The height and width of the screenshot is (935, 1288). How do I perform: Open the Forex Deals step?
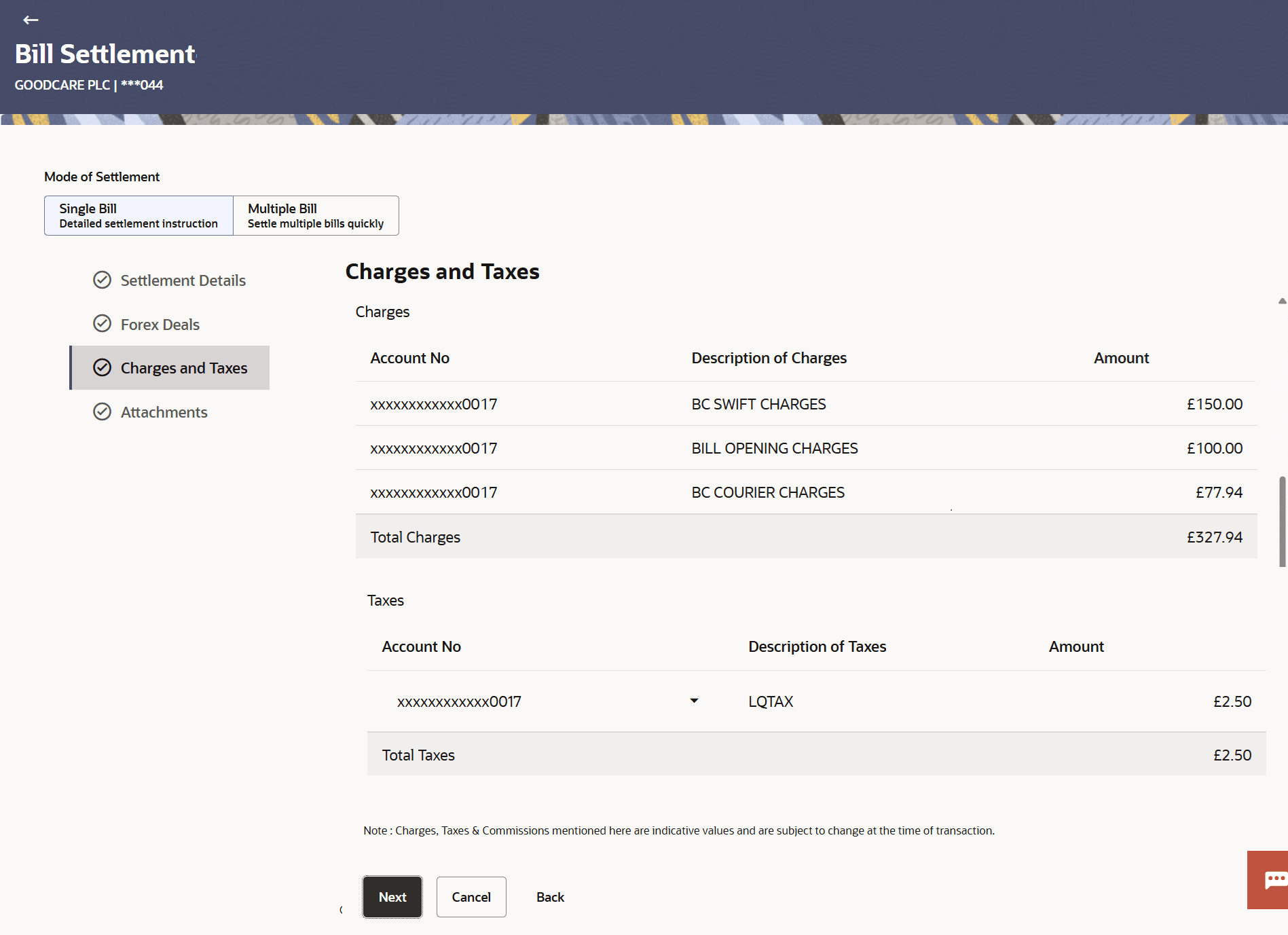[160, 325]
